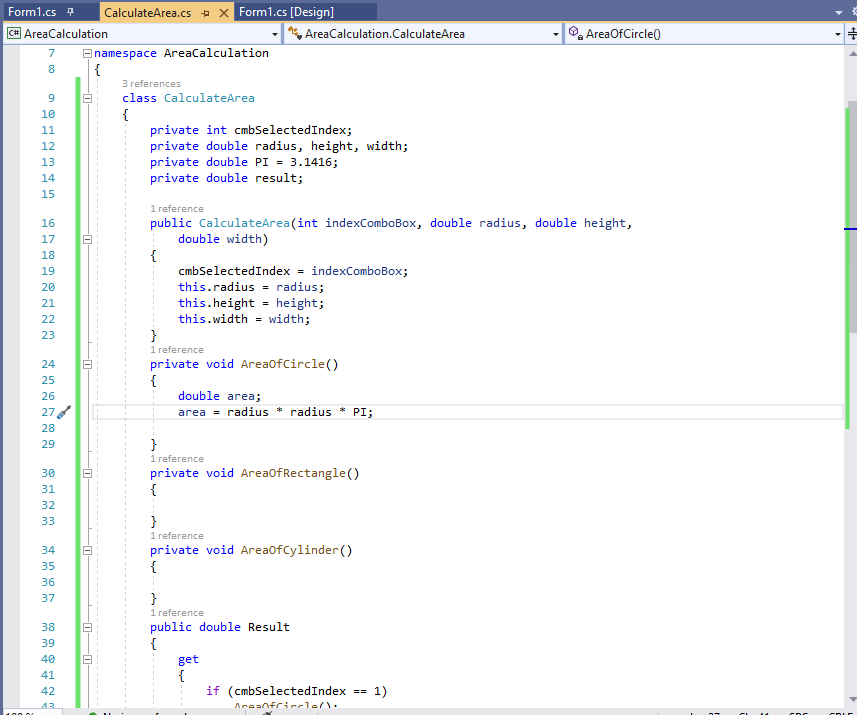Click the method icon beside AreaOfCircle()

point(576,33)
